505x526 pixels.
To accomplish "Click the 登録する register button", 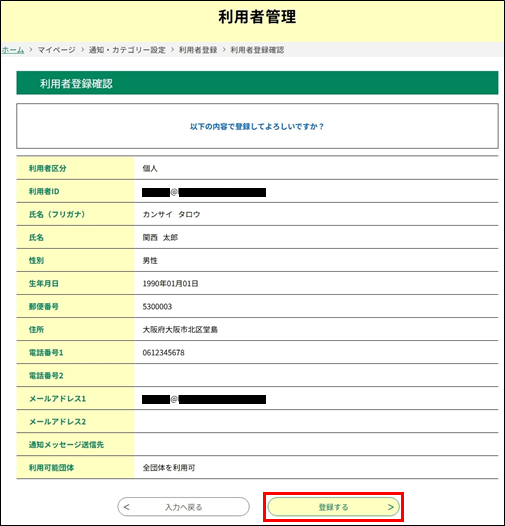I will coord(334,507).
